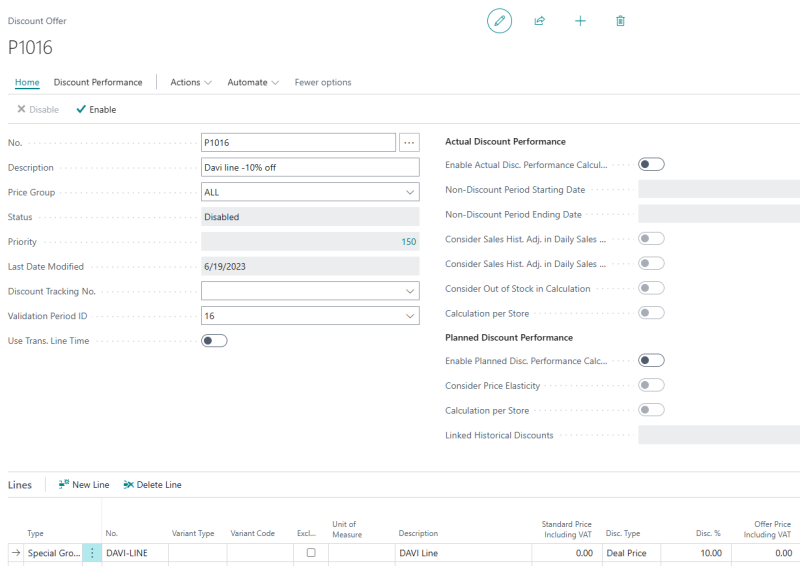Toggle Calculation per Store under Actual Discount Performance
This screenshot has width=800, height=566.
[x=652, y=313]
